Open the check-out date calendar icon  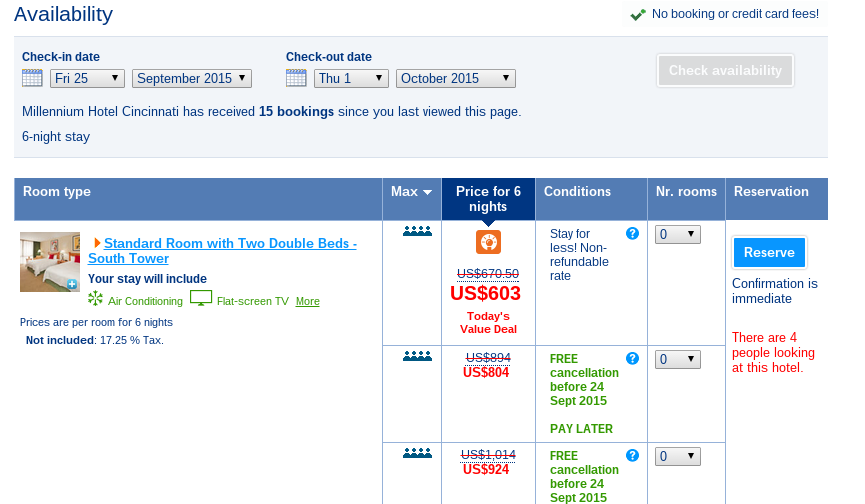point(296,78)
